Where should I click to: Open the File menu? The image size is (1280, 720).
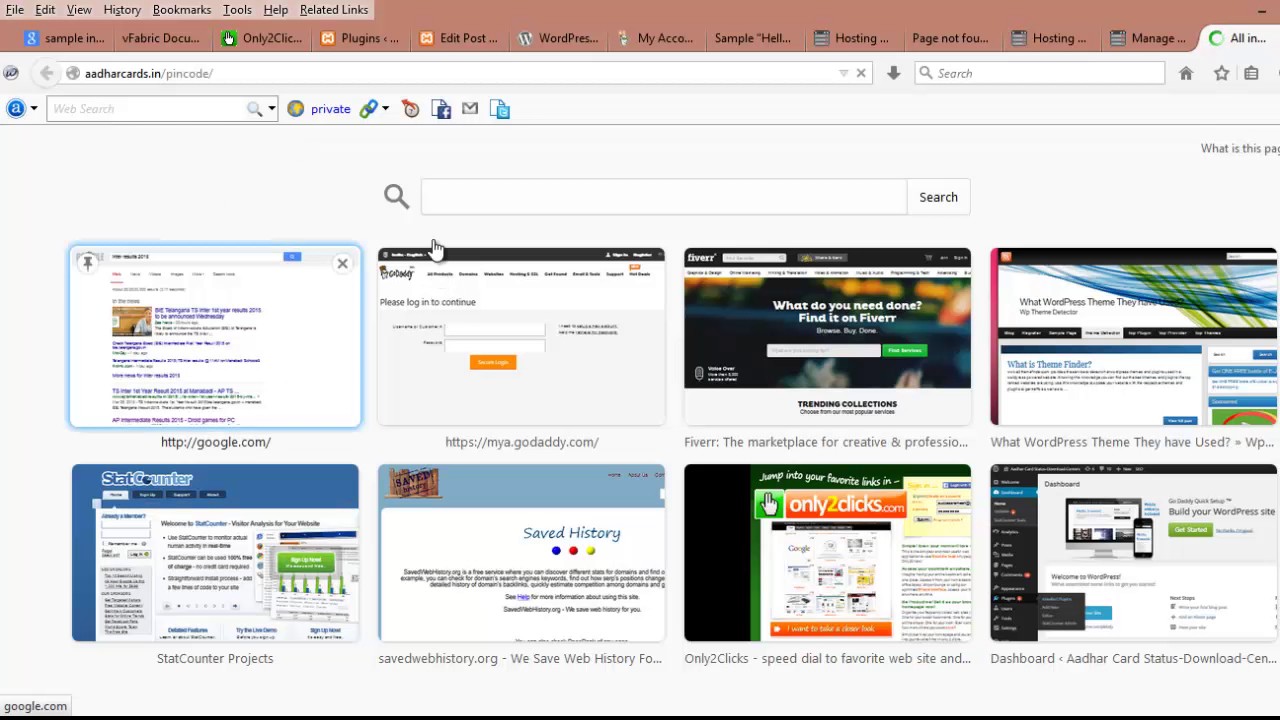click(15, 10)
